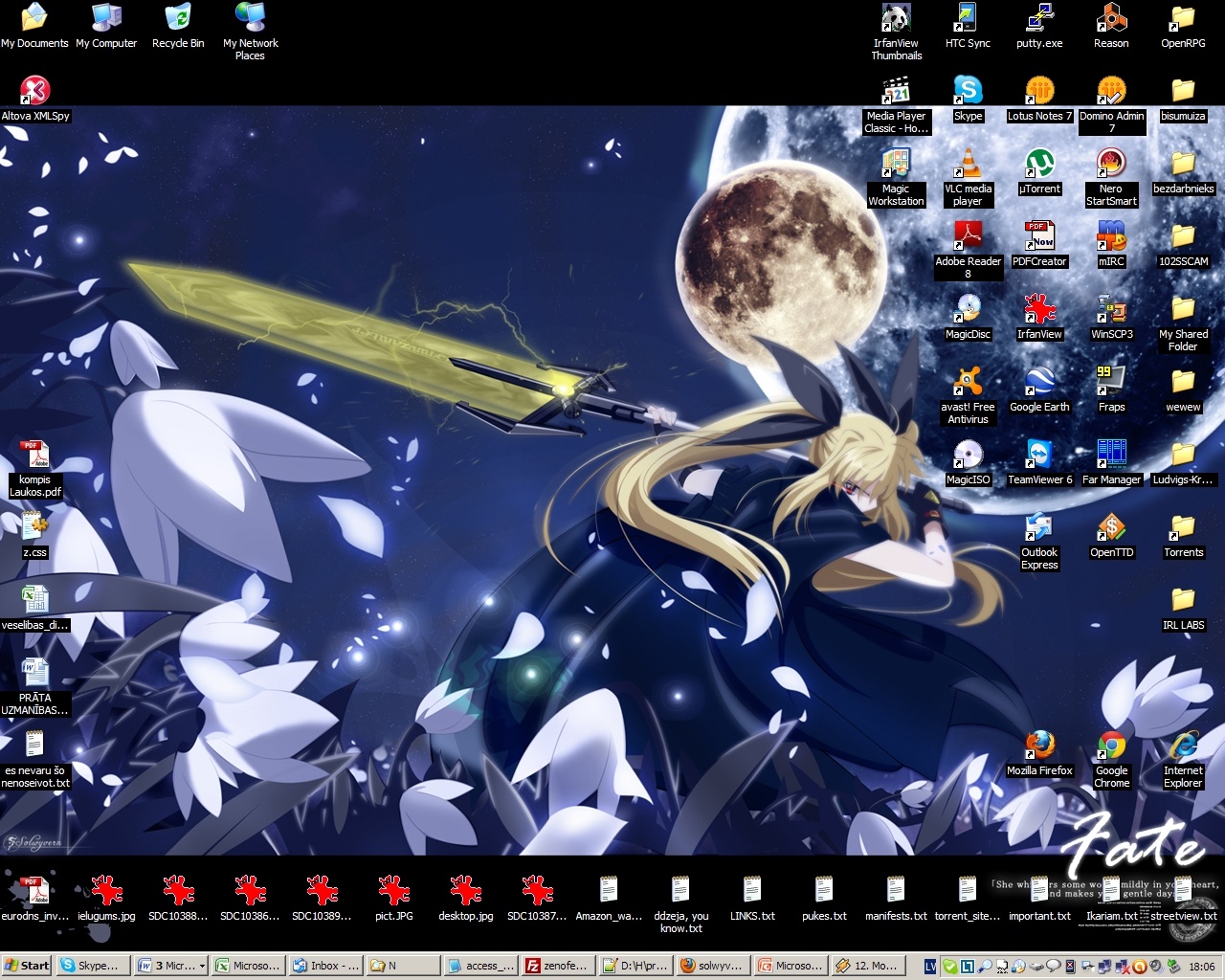Select the Skype desktop shortcut
The width and height of the screenshot is (1225, 980).
tap(968, 99)
